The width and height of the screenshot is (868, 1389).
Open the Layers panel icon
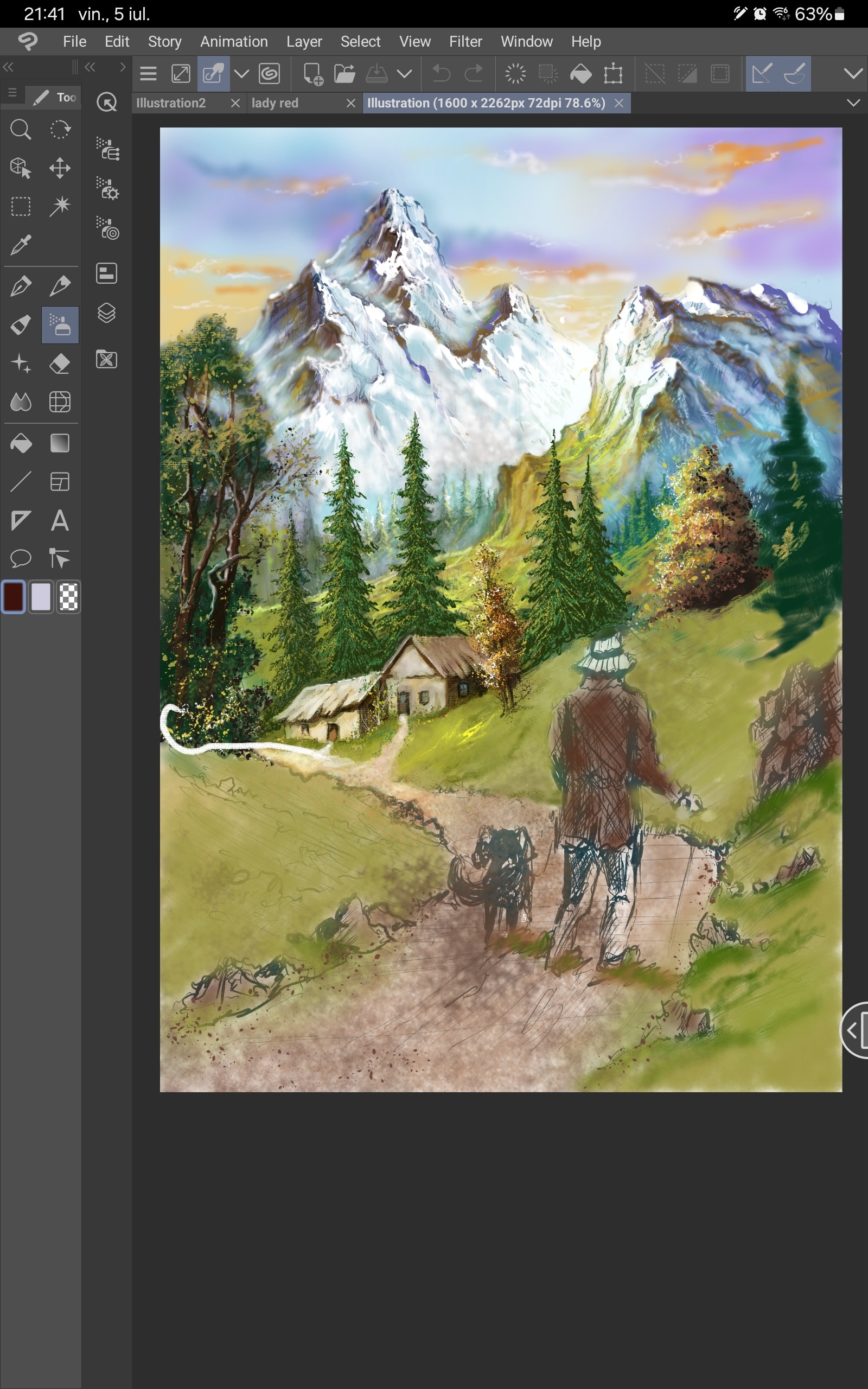tap(107, 314)
